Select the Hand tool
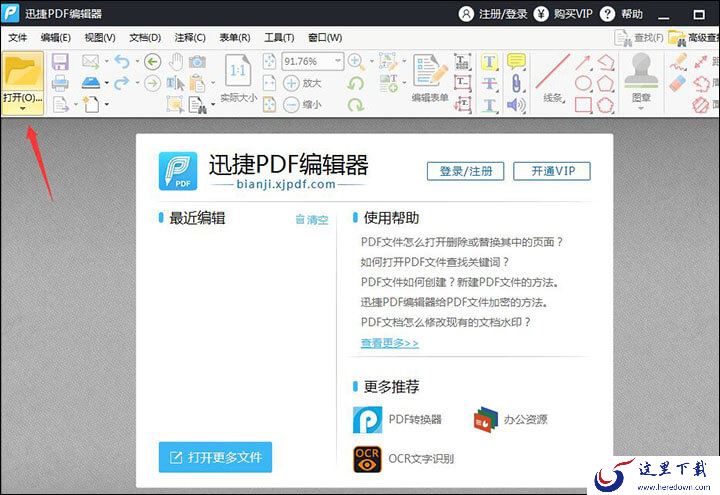Image resolution: width=720 pixels, height=495 pixels. [x=175, y=62]
